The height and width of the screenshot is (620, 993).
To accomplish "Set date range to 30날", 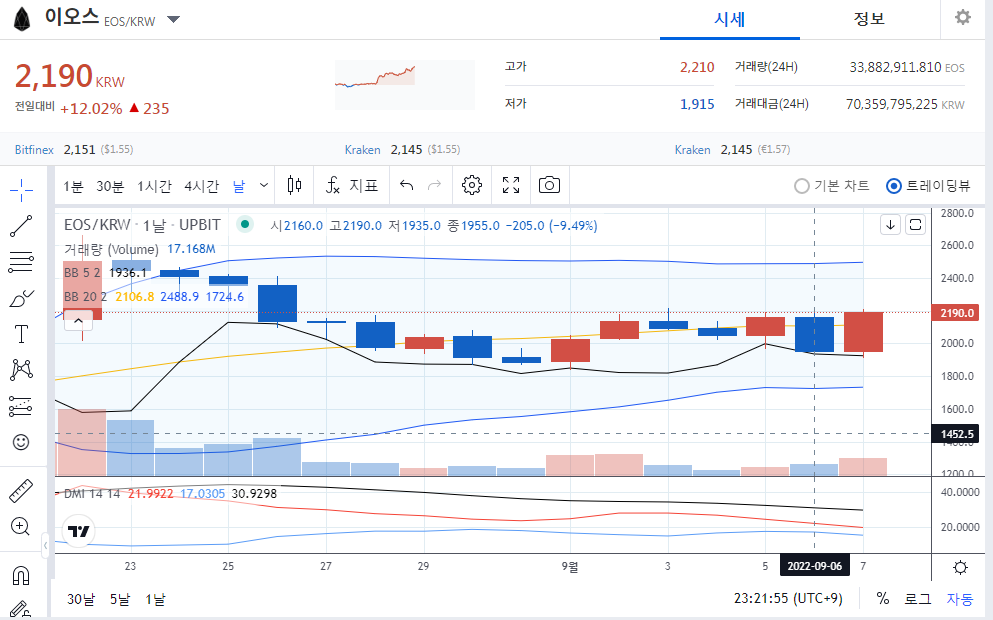I will 81,599.
